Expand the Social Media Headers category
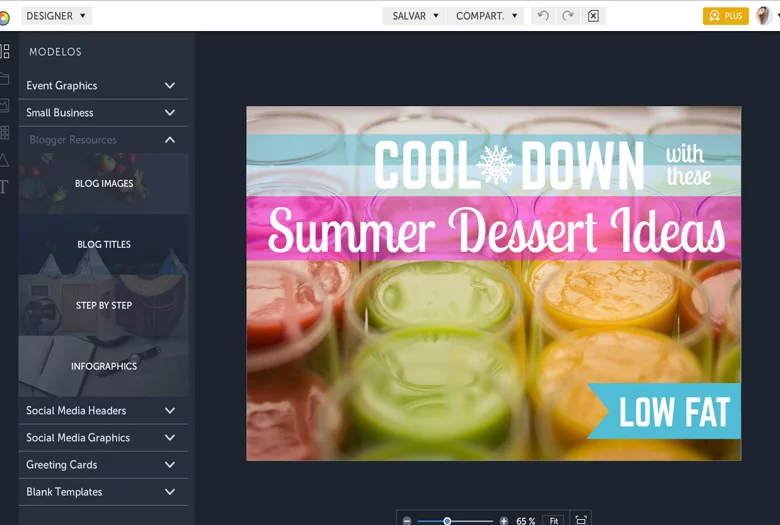The image size is (780, 525). pyautogui.click(x=103, y=411)
